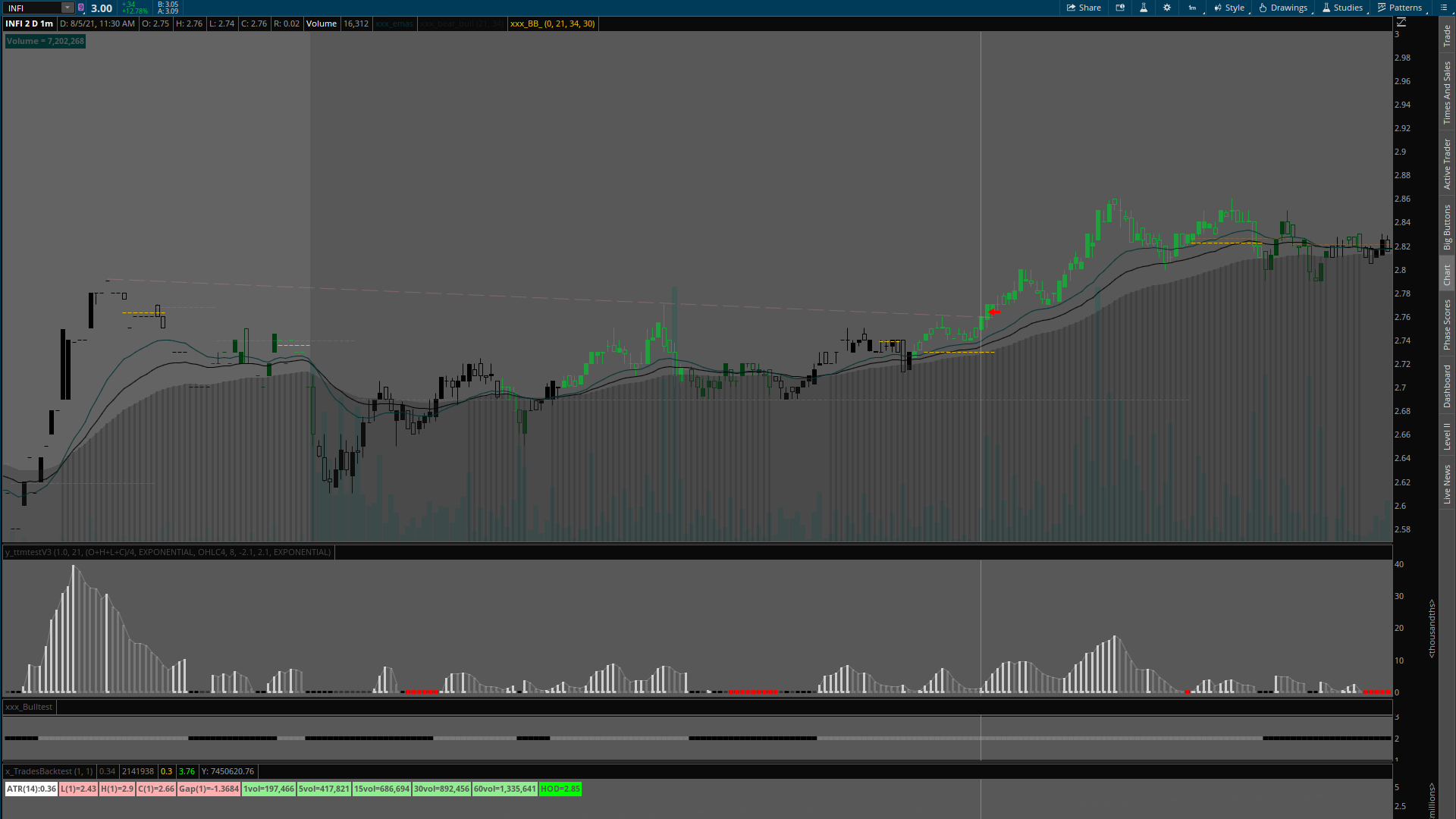Toggle the Dashboard side panel
Image resolution: width=1456 pixels, height=819 pixels.
1447,386
